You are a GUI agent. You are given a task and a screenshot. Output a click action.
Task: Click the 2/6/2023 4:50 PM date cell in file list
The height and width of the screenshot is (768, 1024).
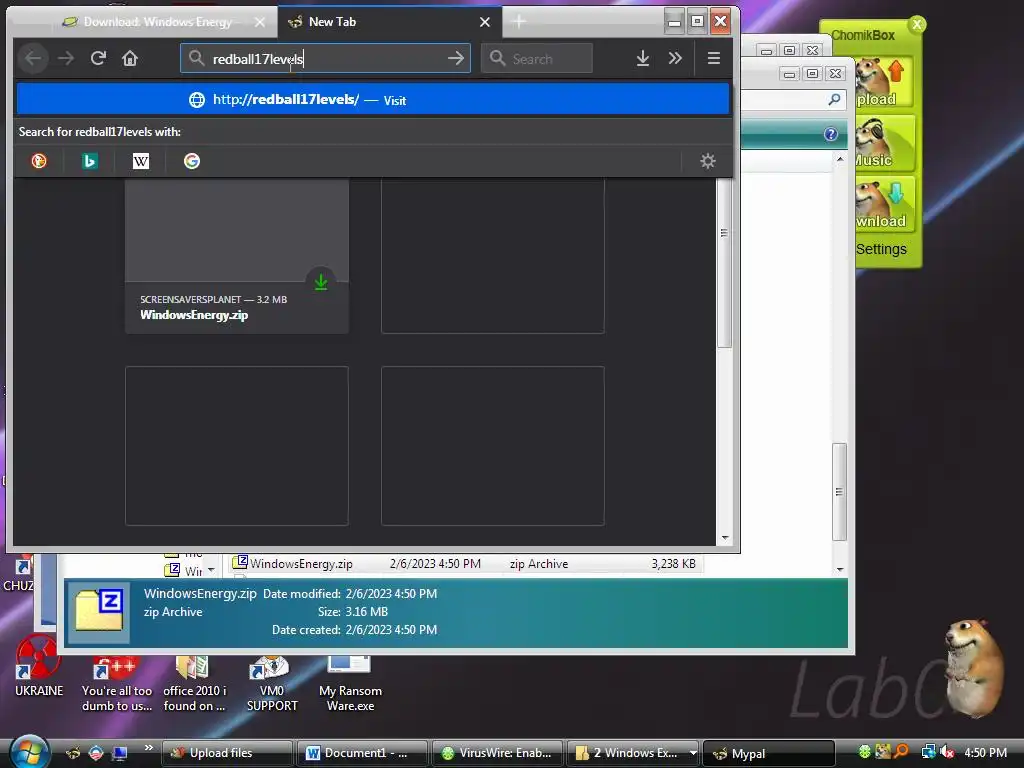[x=435, y=564]
